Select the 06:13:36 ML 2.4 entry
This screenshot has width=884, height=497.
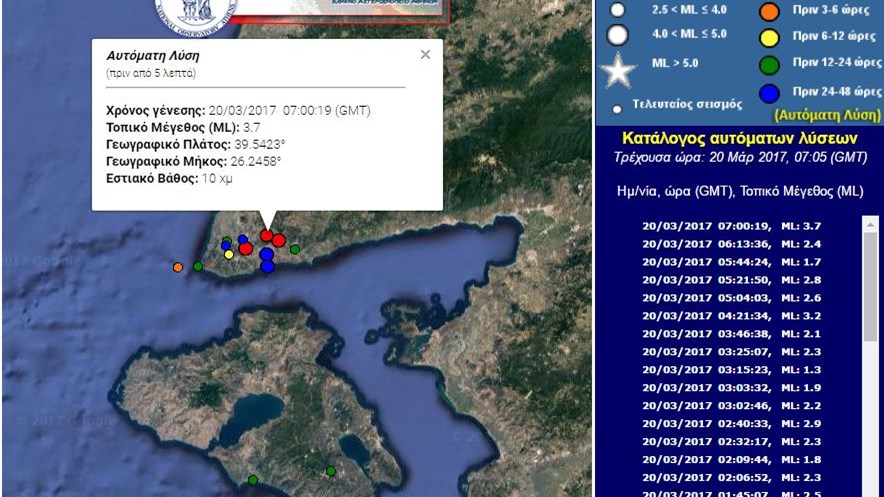pos(731,244)
